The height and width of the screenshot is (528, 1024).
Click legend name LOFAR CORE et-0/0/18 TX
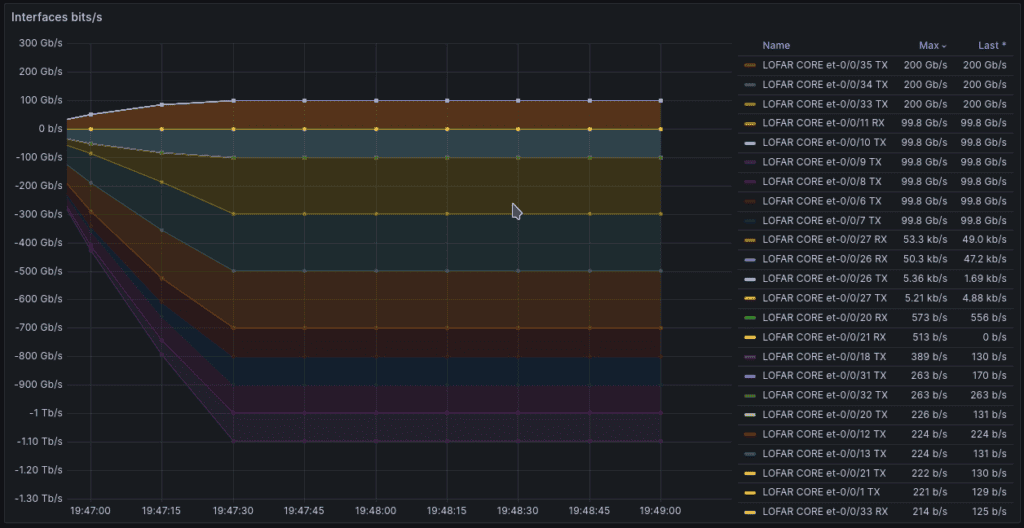[825, 357]
